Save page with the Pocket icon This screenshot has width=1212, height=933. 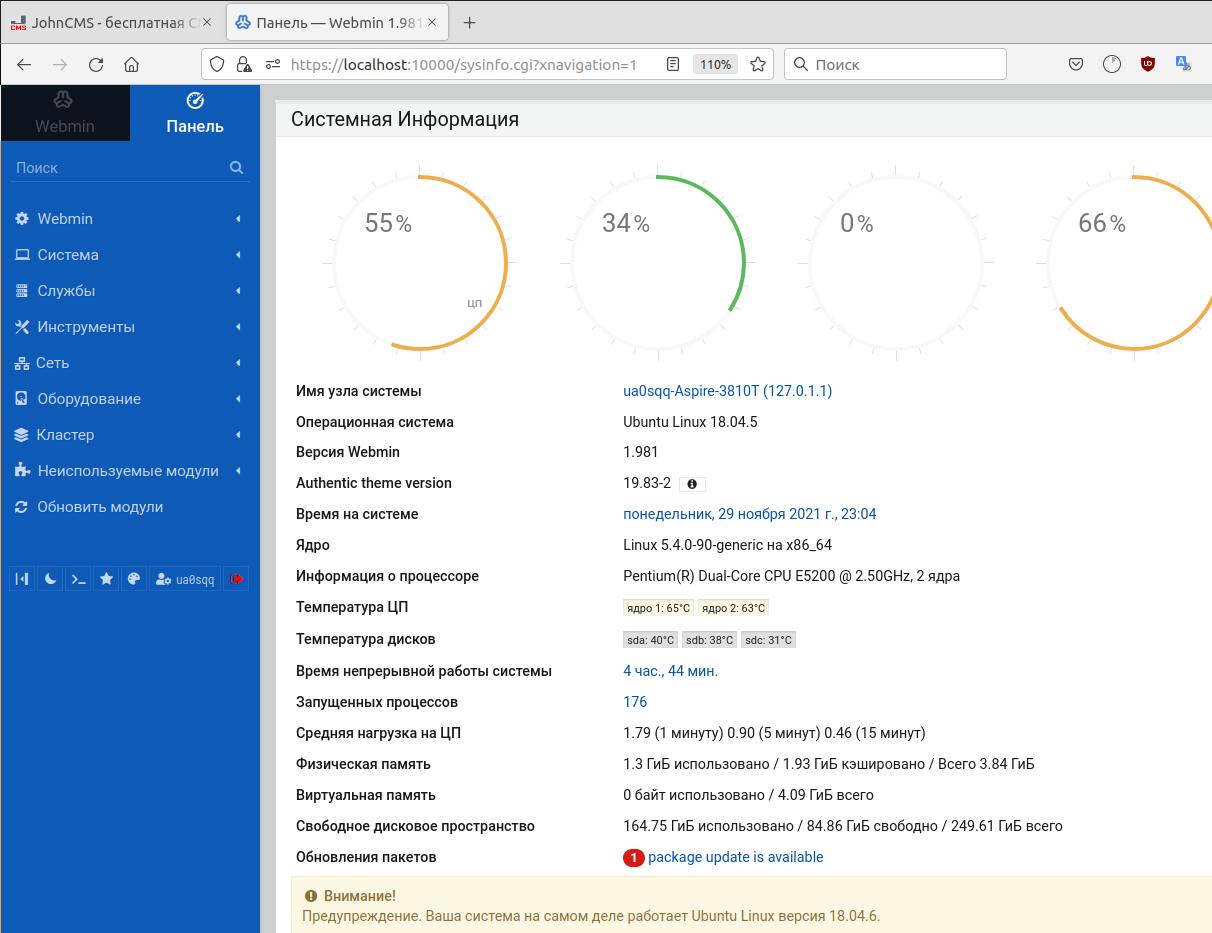(x=1076, y=64)
